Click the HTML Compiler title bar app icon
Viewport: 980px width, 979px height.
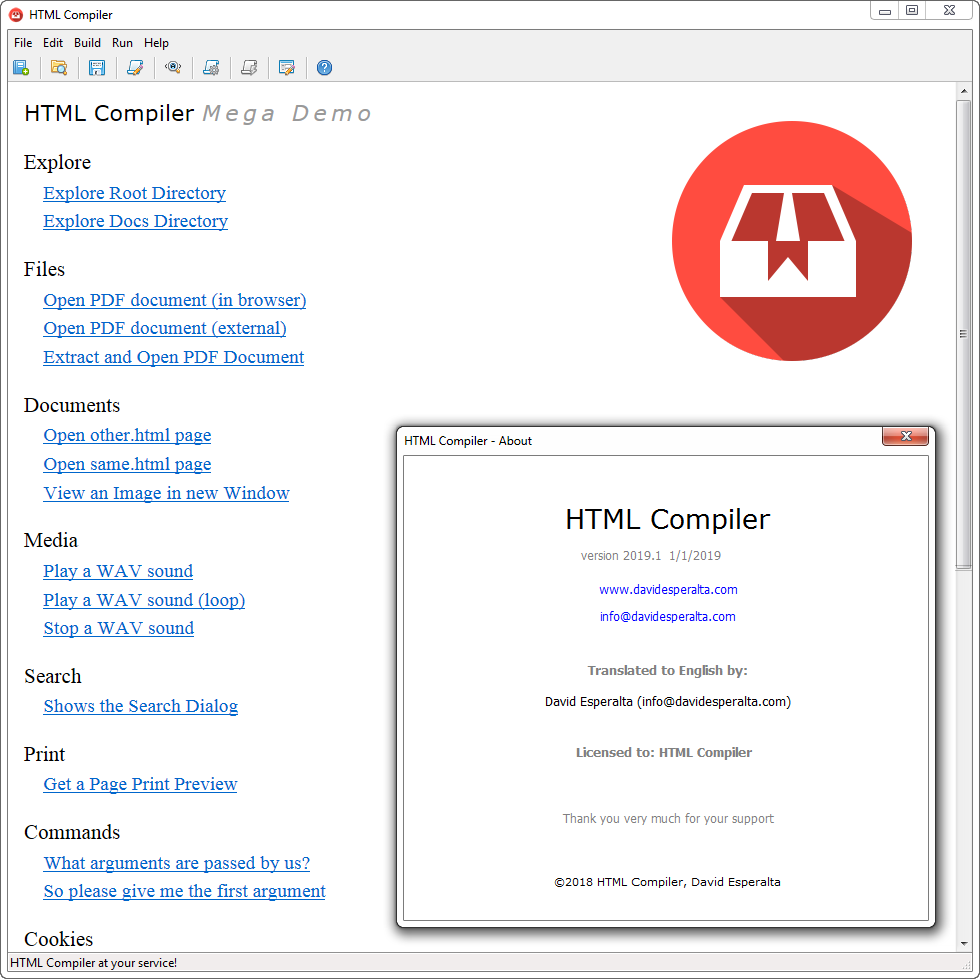coord(16,14)
